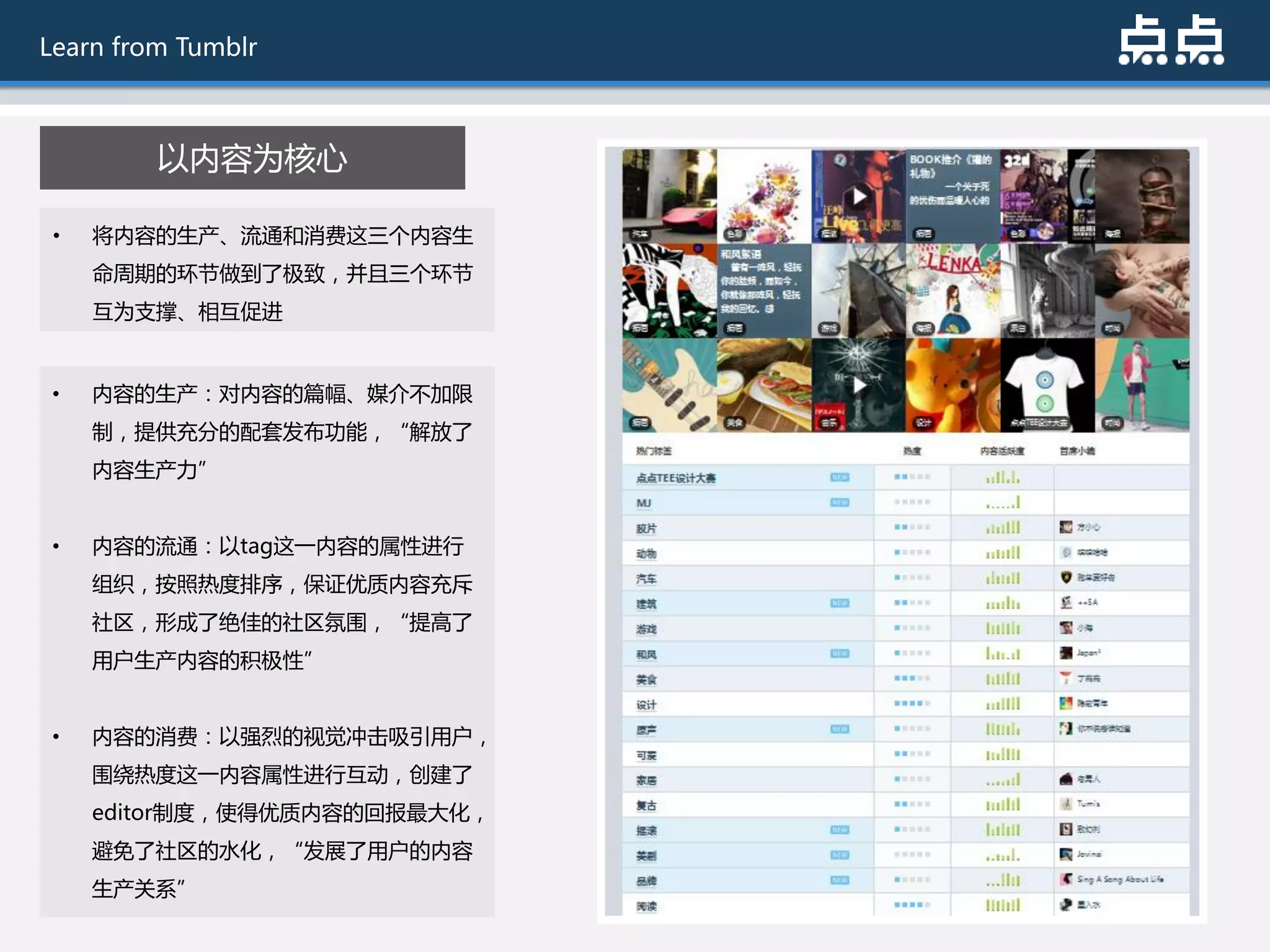Click NEW badge in the 美剧 row
The width and height of the screenshot is (1270, 952).
tap(840, 855)
